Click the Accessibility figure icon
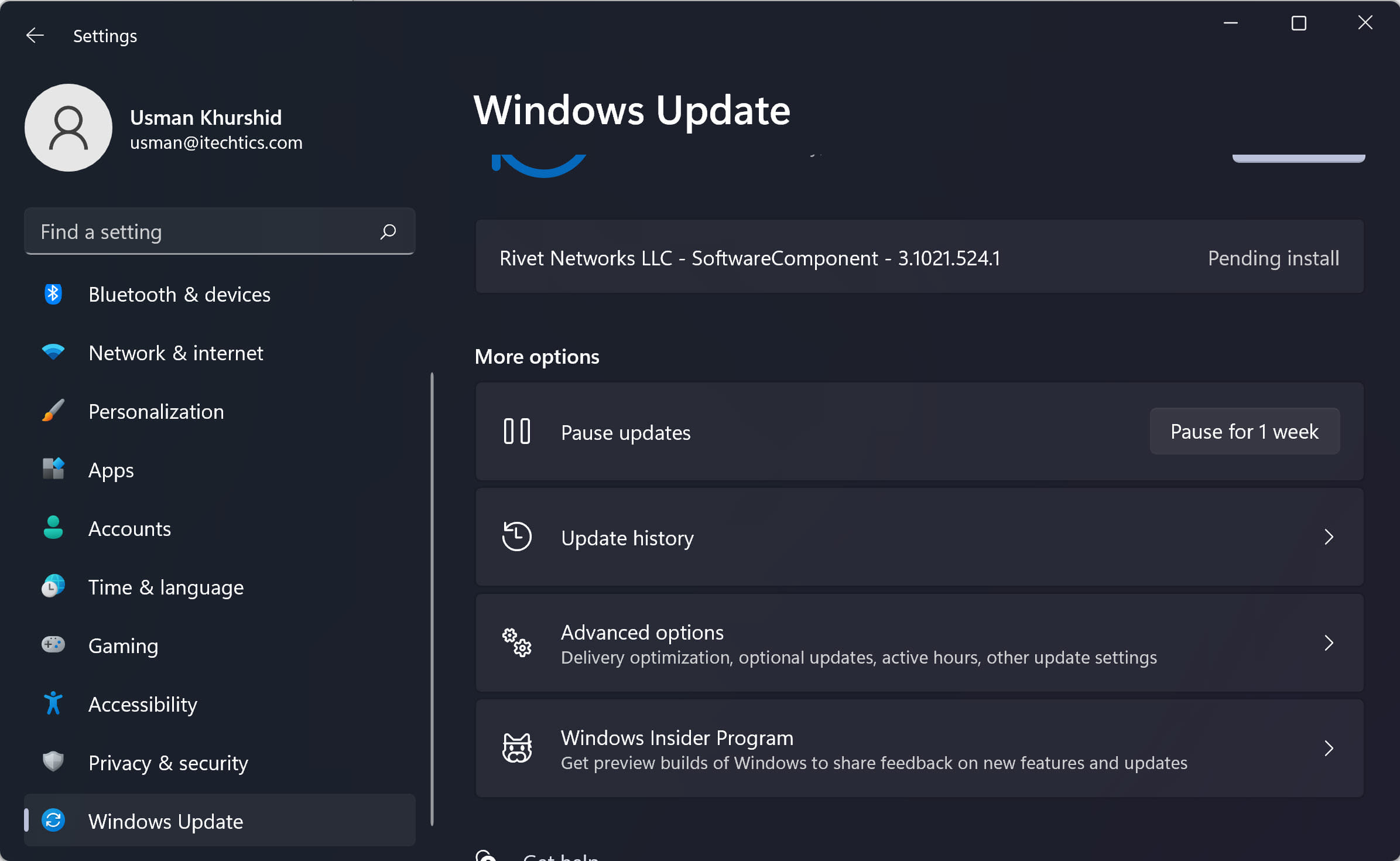 tap(53, 703)
